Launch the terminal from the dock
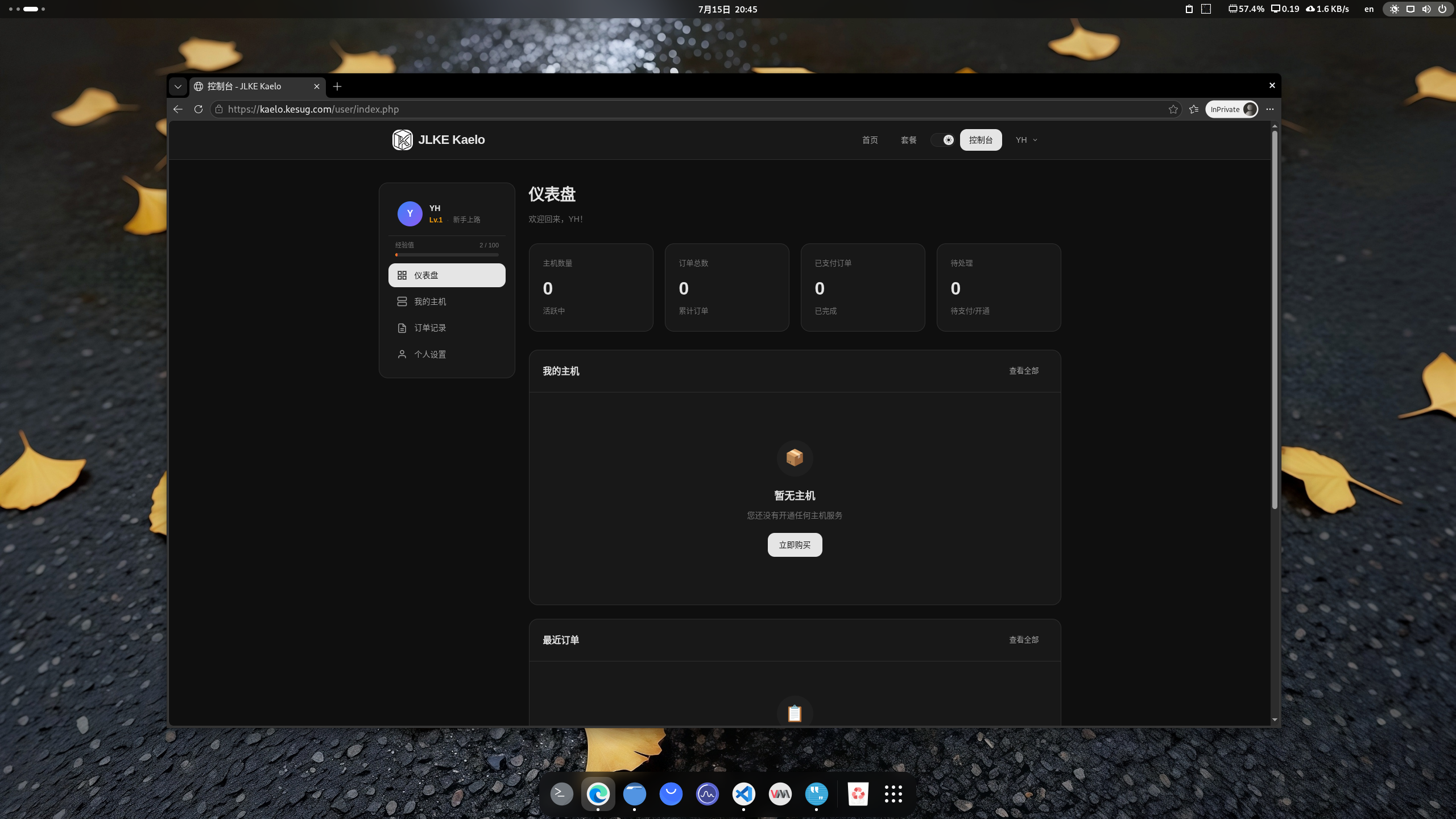The width and height of the screenshot is (1456, 819). tap(562, 793)
